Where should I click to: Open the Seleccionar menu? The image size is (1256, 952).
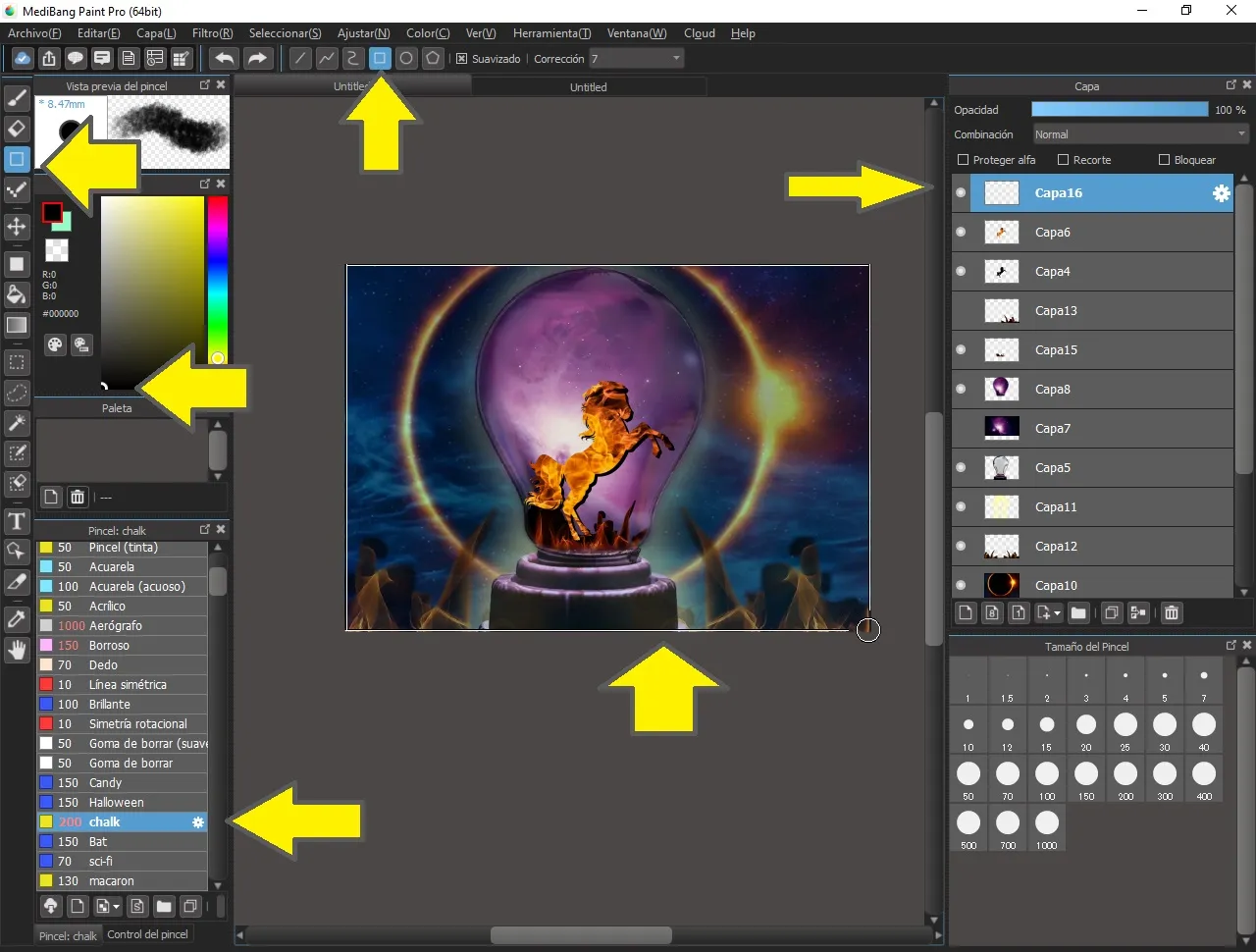pyautogui.click(x=285, y=33)
